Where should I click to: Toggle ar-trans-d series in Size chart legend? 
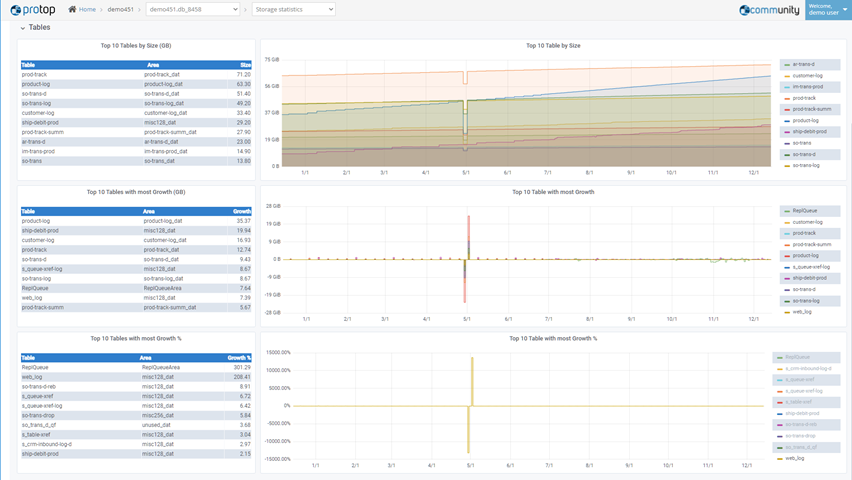tap(803, 64)
